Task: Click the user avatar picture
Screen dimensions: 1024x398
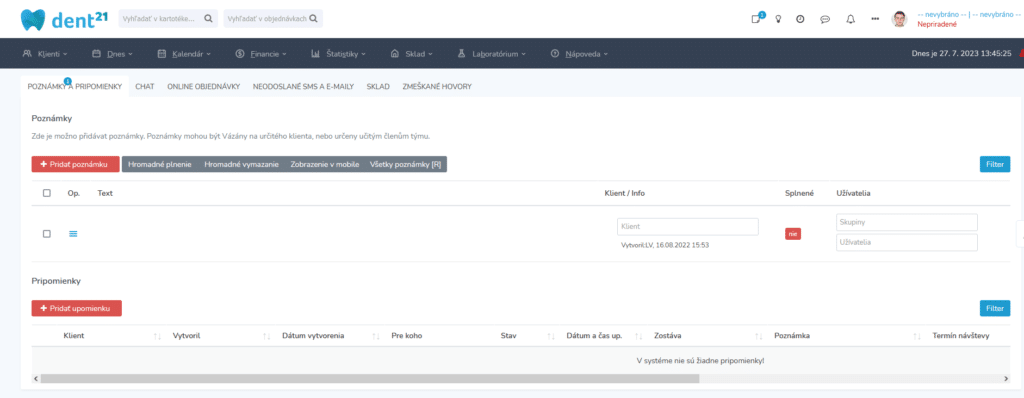Action: [899, 19]
